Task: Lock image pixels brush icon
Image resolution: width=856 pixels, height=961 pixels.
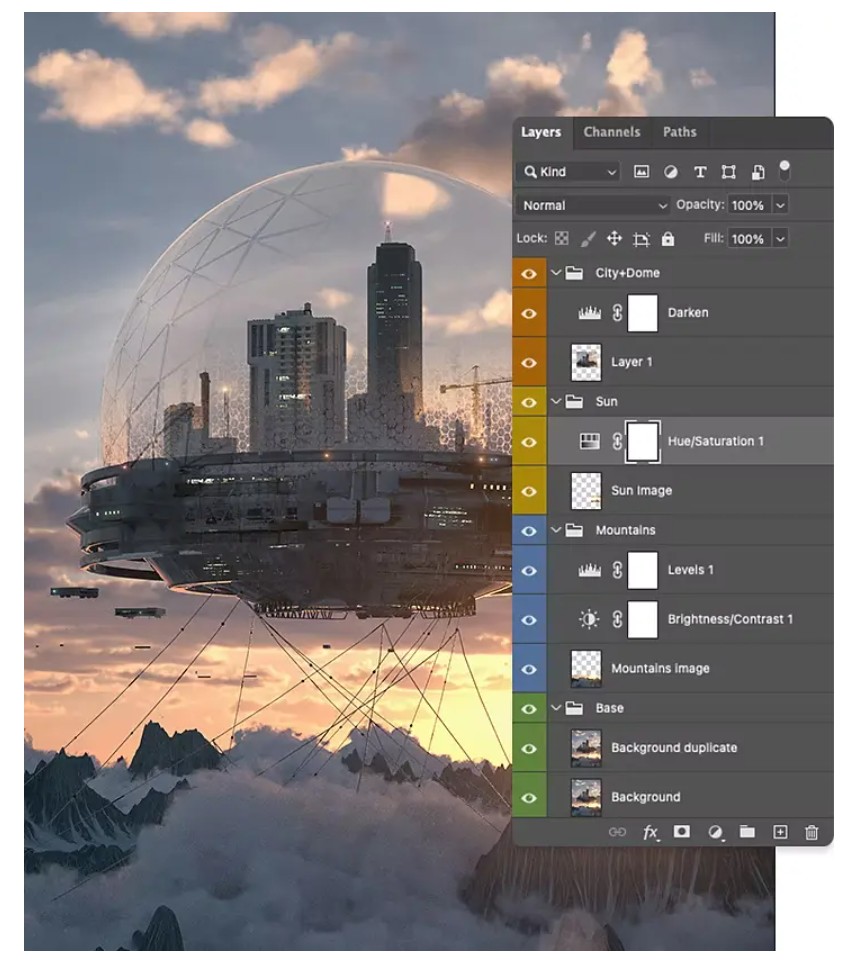Action: [588, 239]
